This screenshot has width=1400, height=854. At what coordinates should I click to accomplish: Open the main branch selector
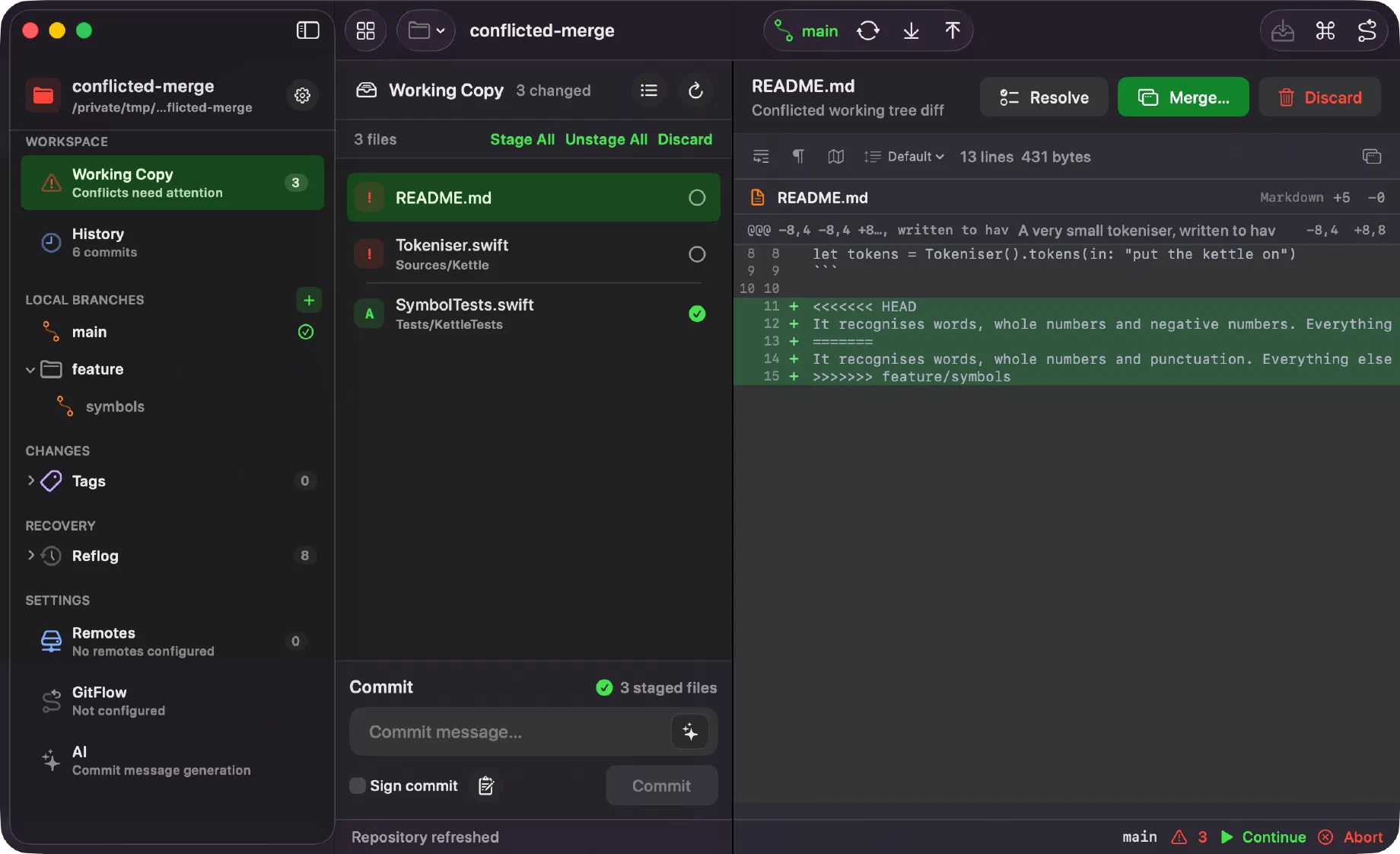coord(807,31)
